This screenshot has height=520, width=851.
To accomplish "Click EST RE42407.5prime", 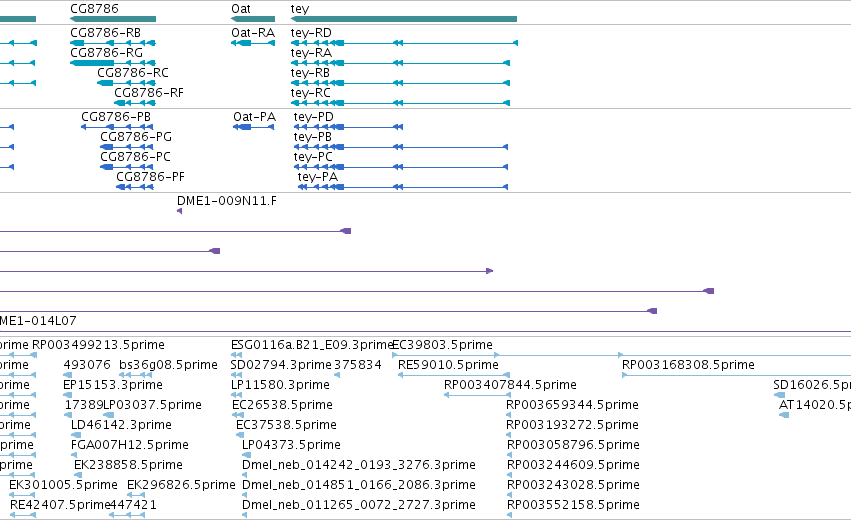I will tap(60, 505).
